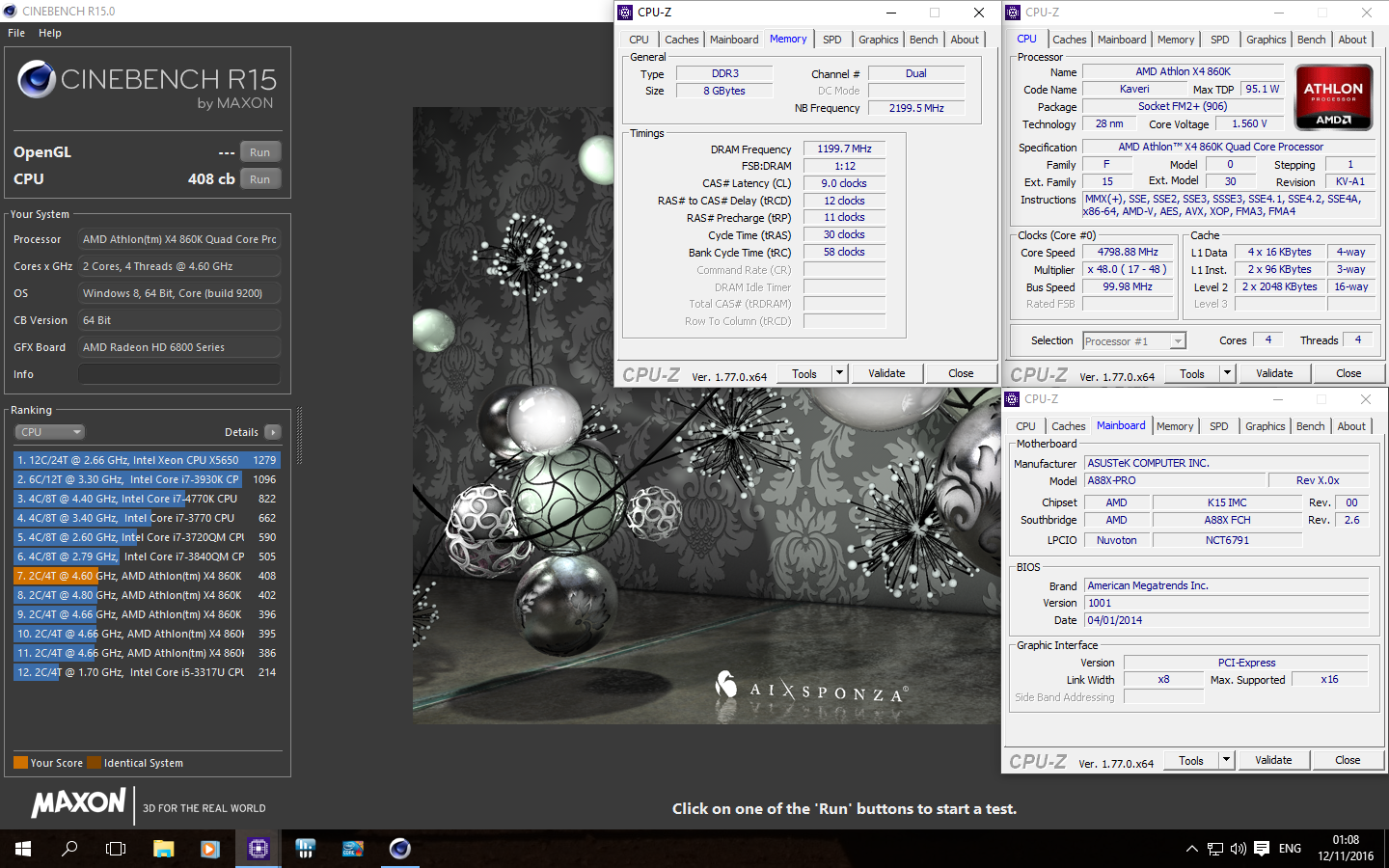
Task: Click the Athlon processor logo in CPU-Z
Action: 1334,96
